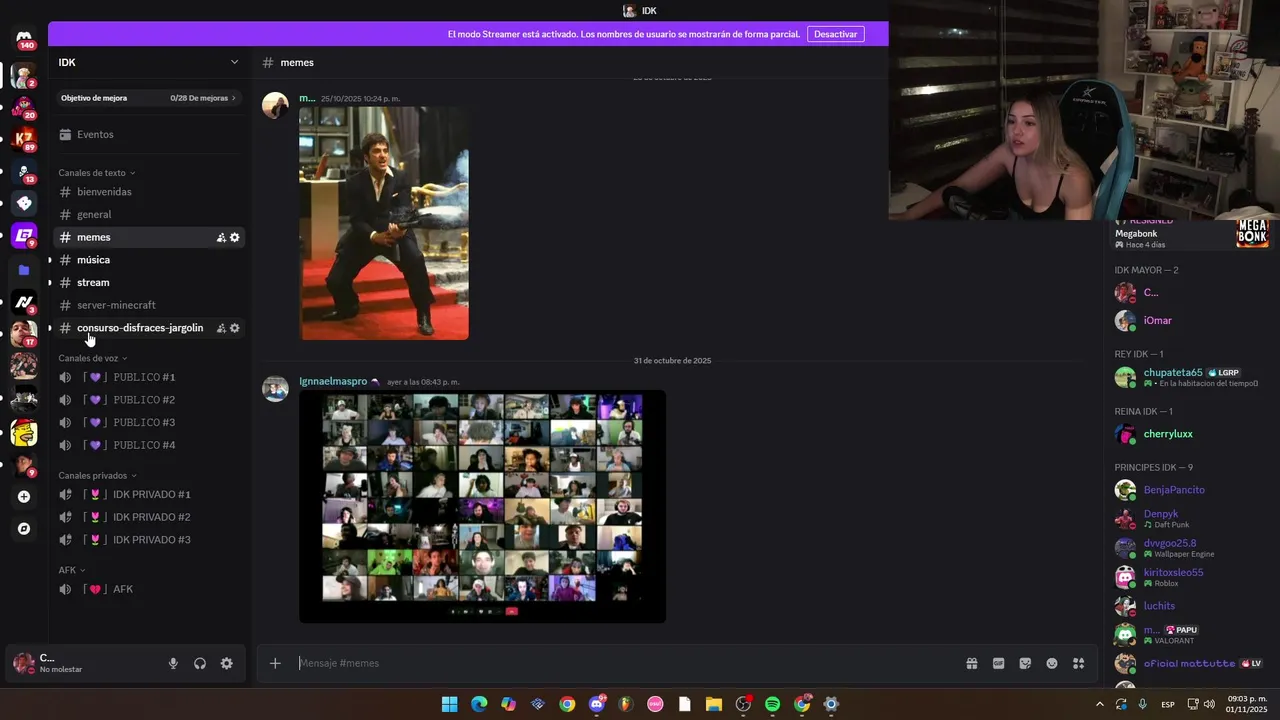Viewport: 1280px width, 720px height.
Task: Open User Settings gear icon
Action: pyautogui.click(x=227, y=663)
